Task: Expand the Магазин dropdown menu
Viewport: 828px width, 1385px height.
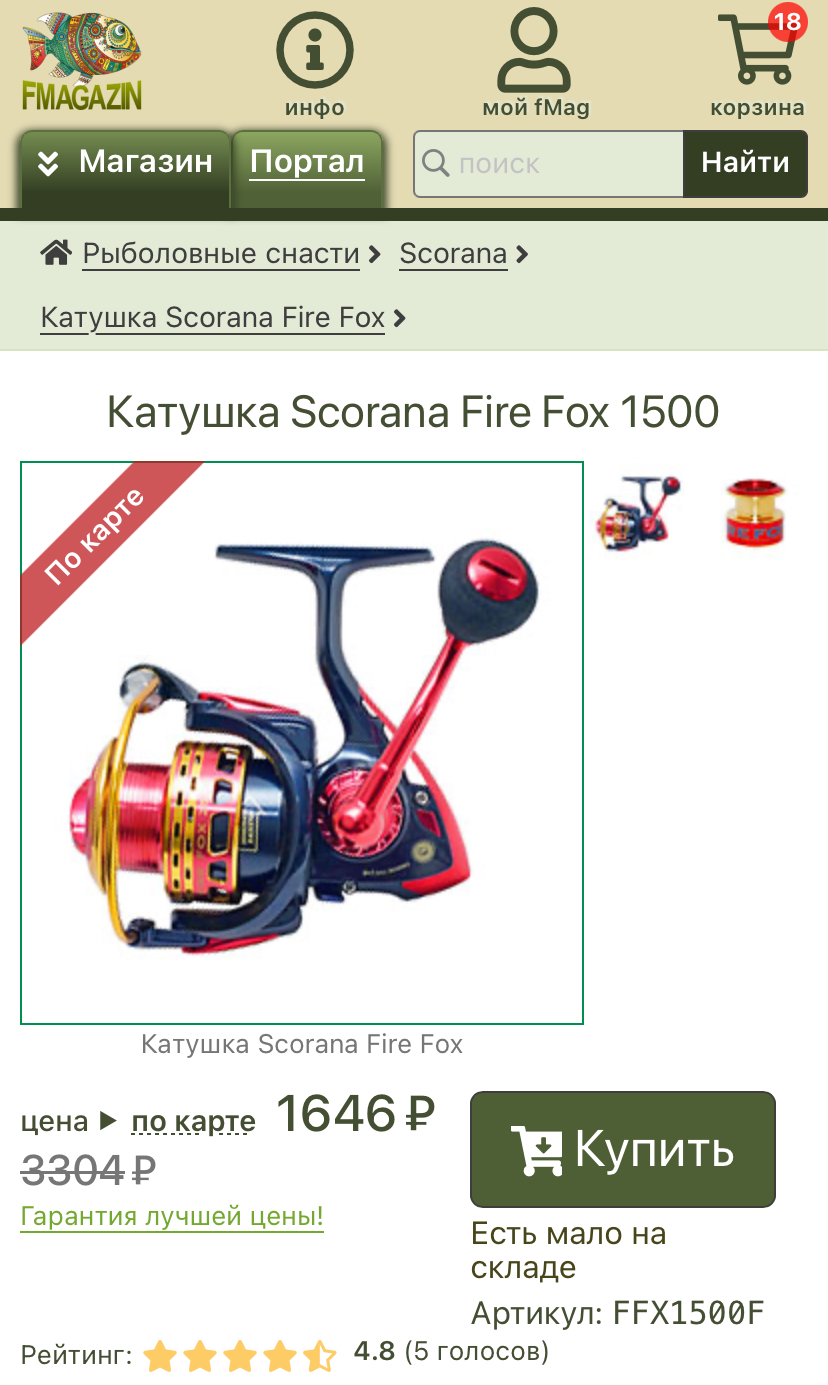Action: pyautogui.click(x=125, y=163)
